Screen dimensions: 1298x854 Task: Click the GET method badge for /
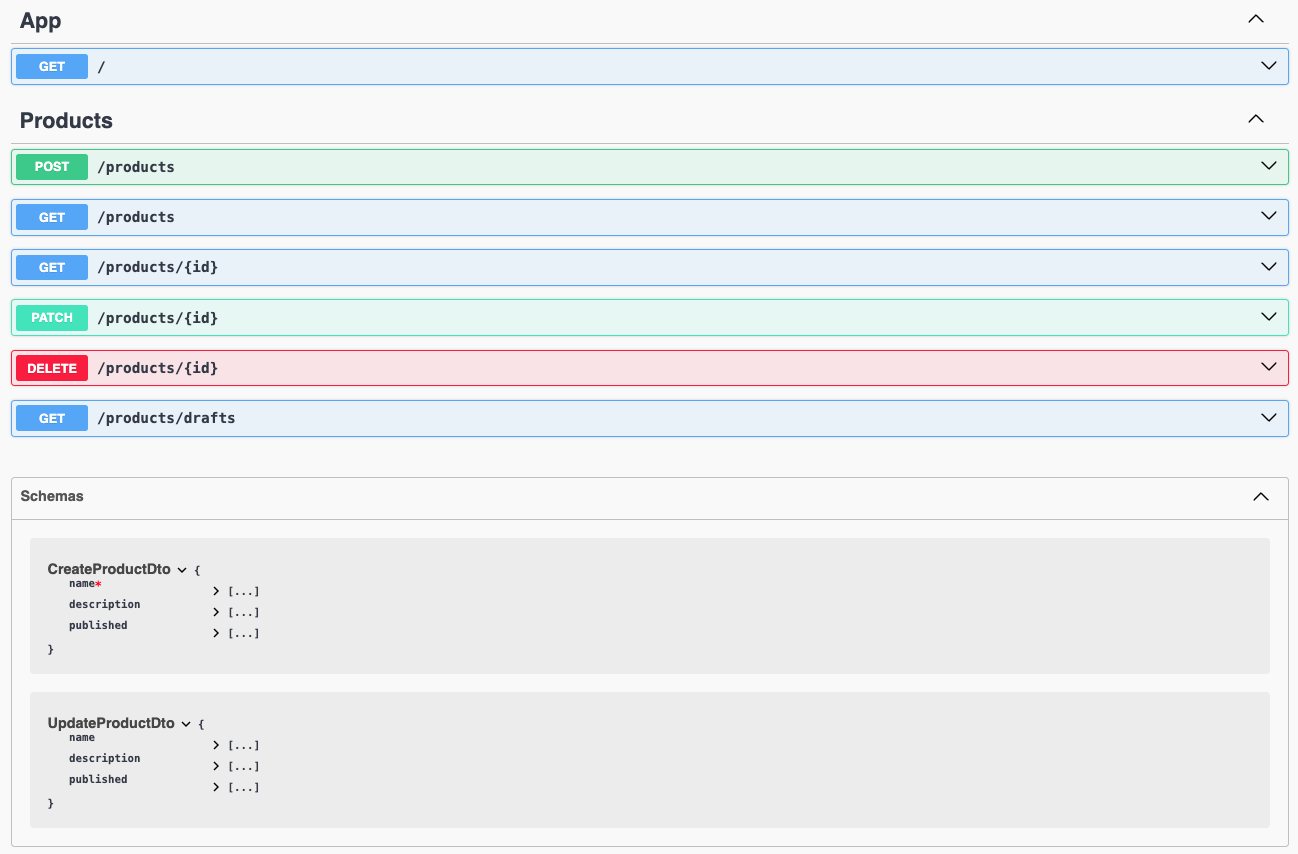(x=52, y=67)
